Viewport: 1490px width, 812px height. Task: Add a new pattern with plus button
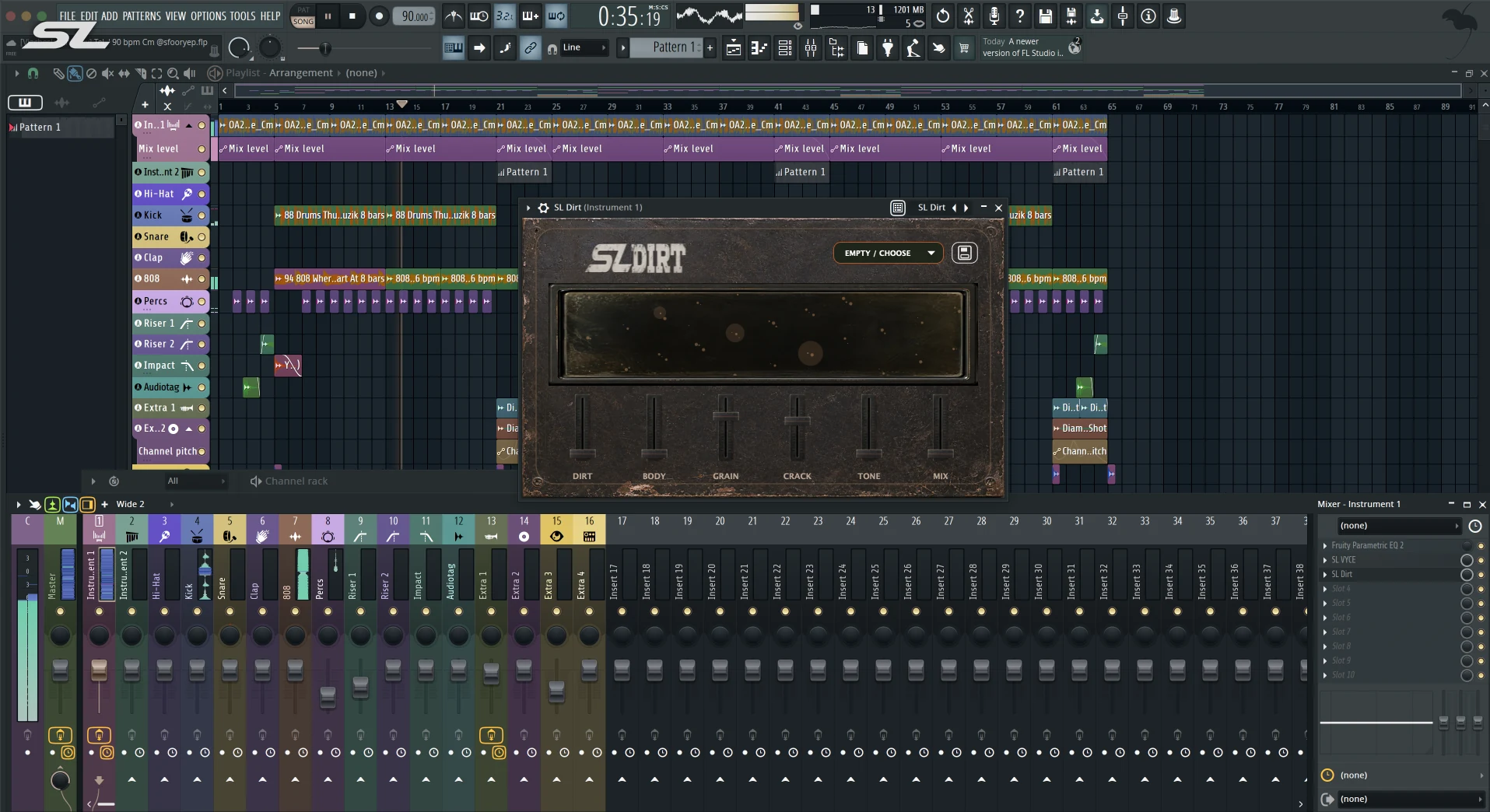click(710, 48)
